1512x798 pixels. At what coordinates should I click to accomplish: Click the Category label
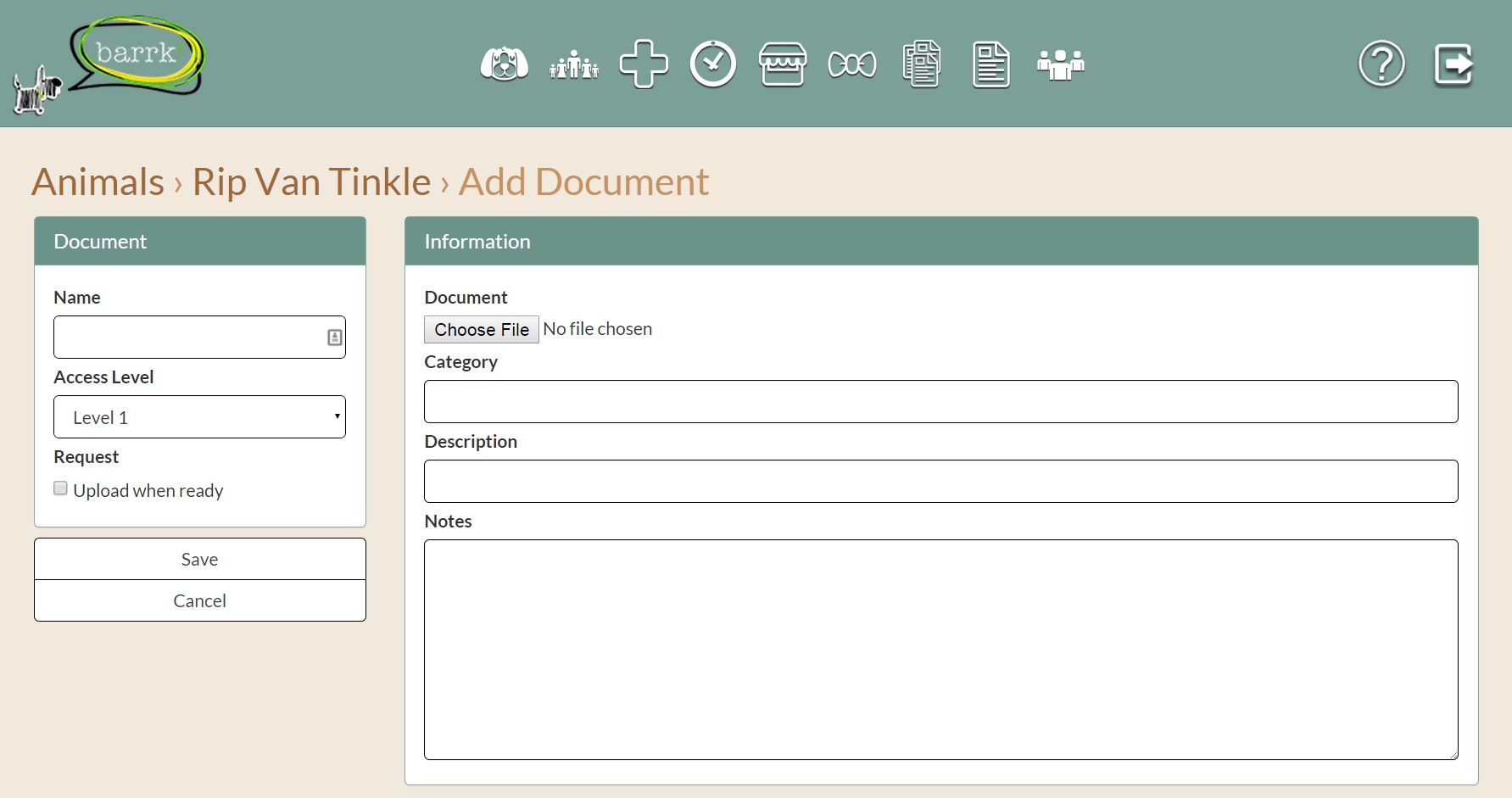click(460, 362)
